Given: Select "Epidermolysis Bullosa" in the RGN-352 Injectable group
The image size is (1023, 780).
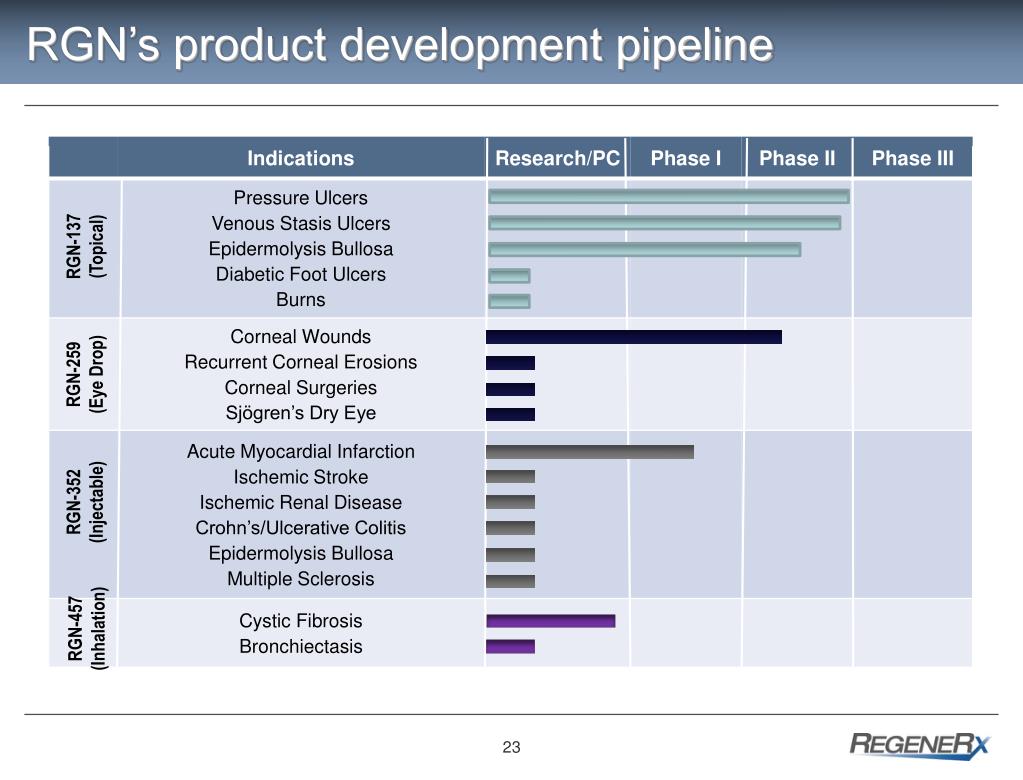Looking at the screenshot, I should tap(301, 553).
